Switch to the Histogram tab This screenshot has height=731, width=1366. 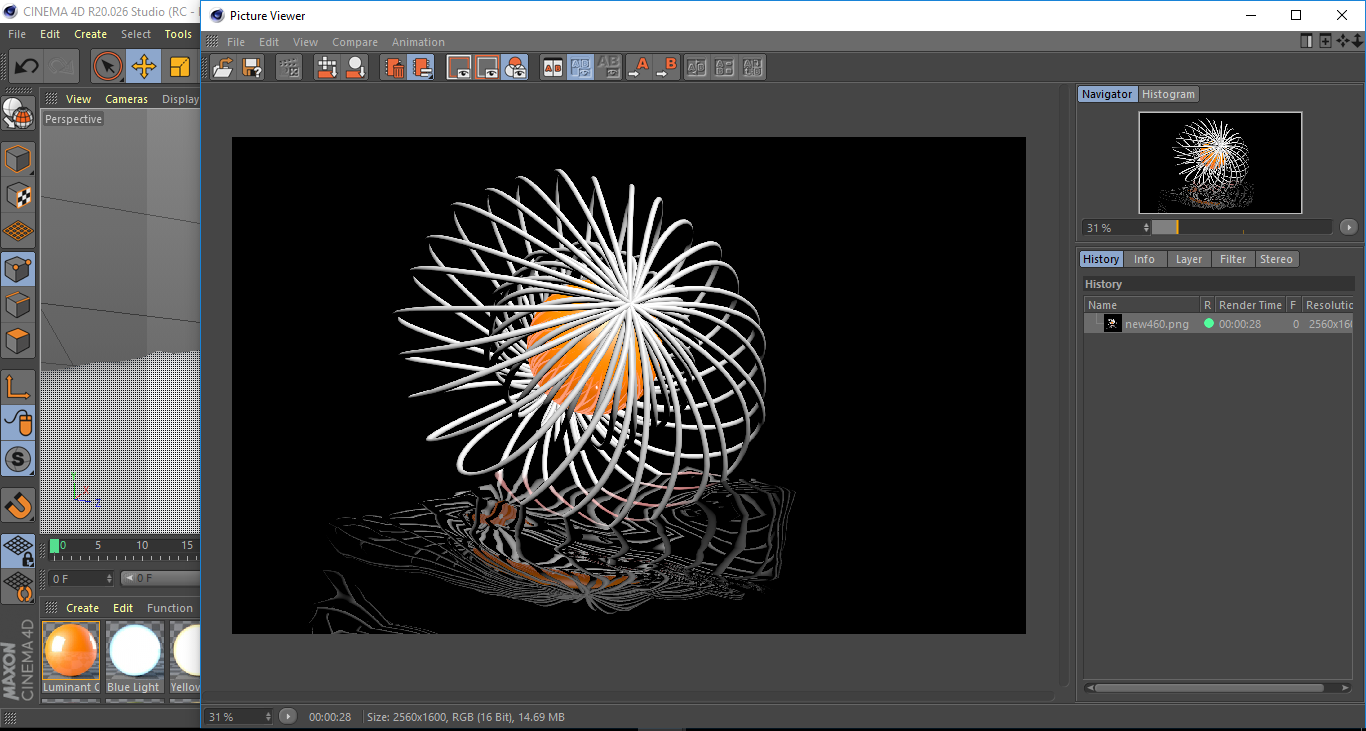[1168, 94]
